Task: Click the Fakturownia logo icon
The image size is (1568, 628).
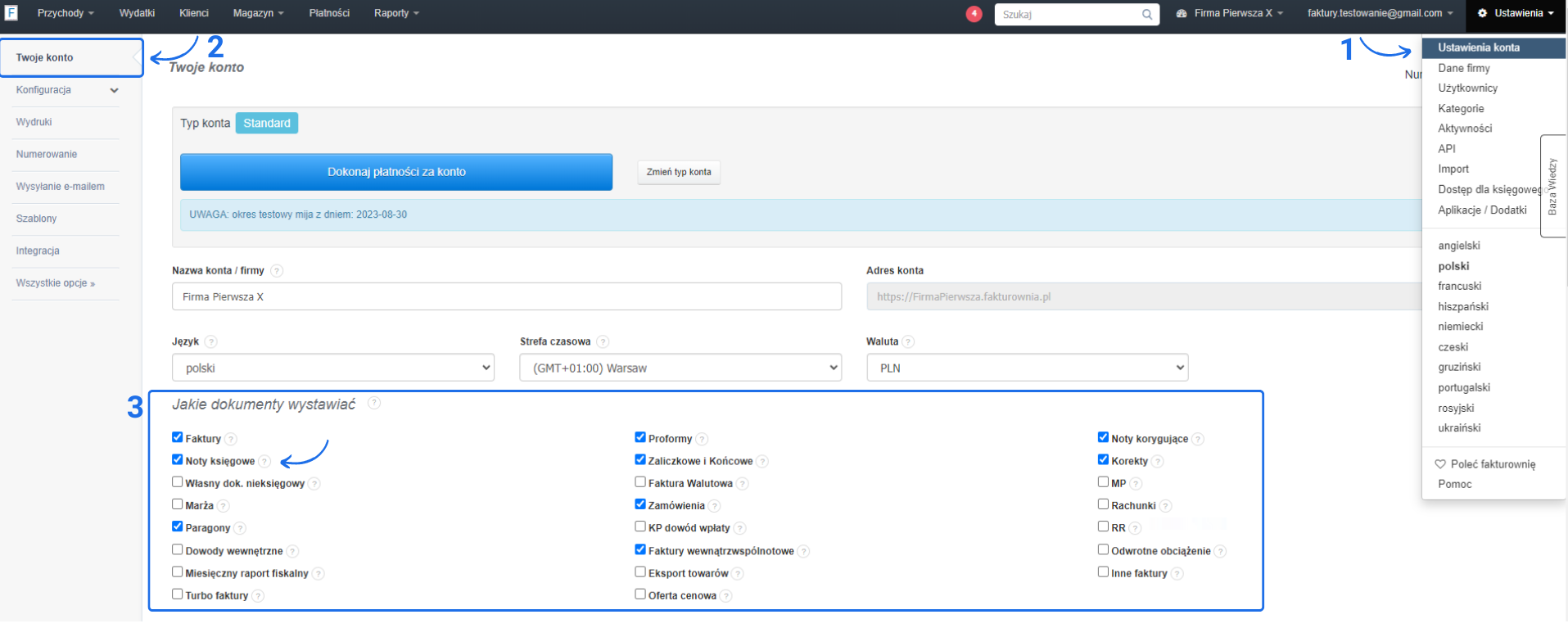Action: [11, 13]
